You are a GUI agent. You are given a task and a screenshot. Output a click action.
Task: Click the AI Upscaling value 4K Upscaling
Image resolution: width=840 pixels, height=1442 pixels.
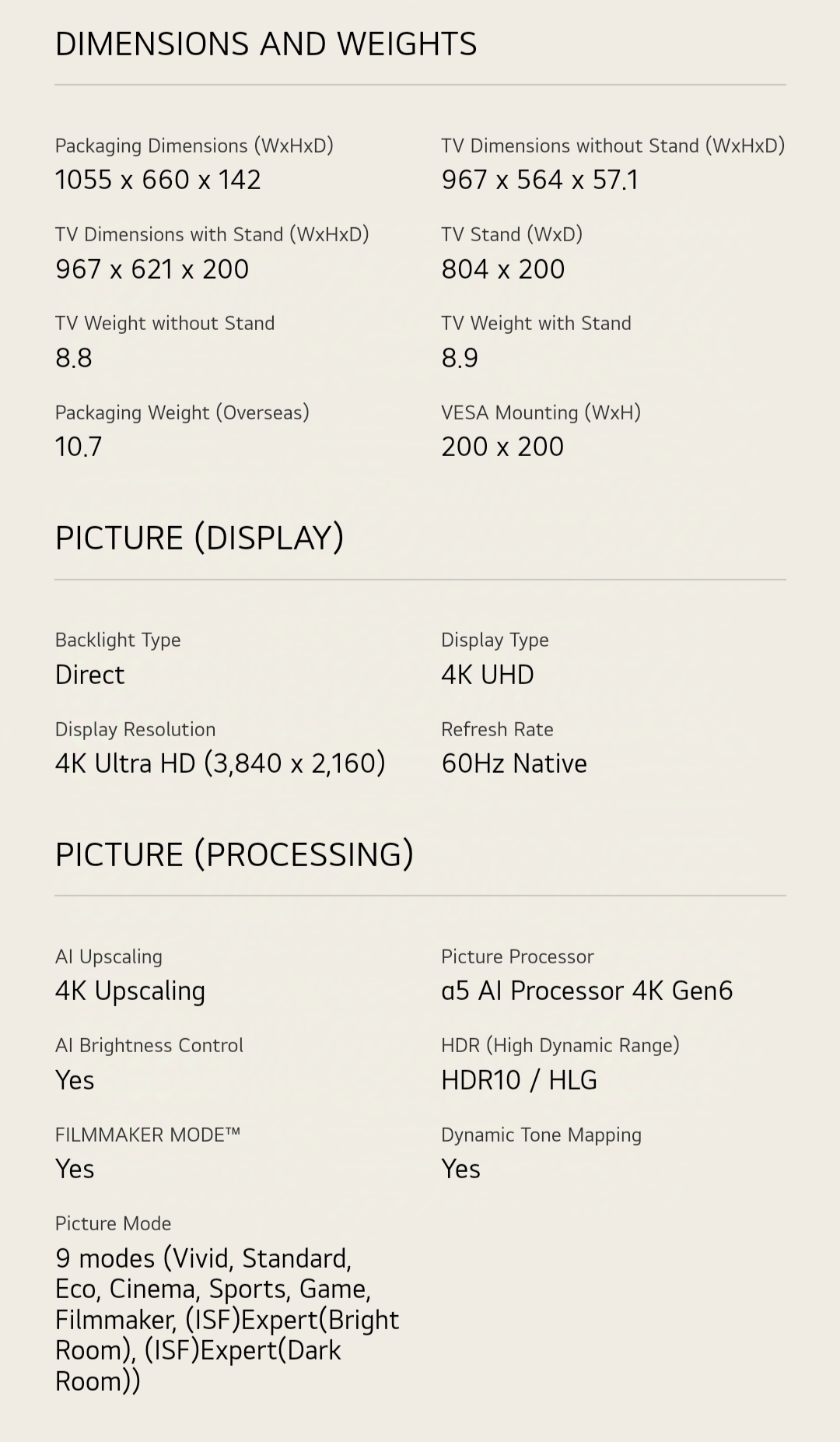point(130,991)
